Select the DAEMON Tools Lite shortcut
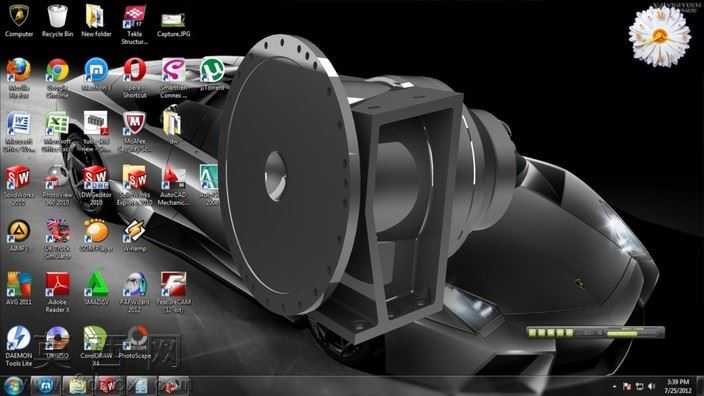This screenshot has width=704, height=396. (x=19, y=346)
